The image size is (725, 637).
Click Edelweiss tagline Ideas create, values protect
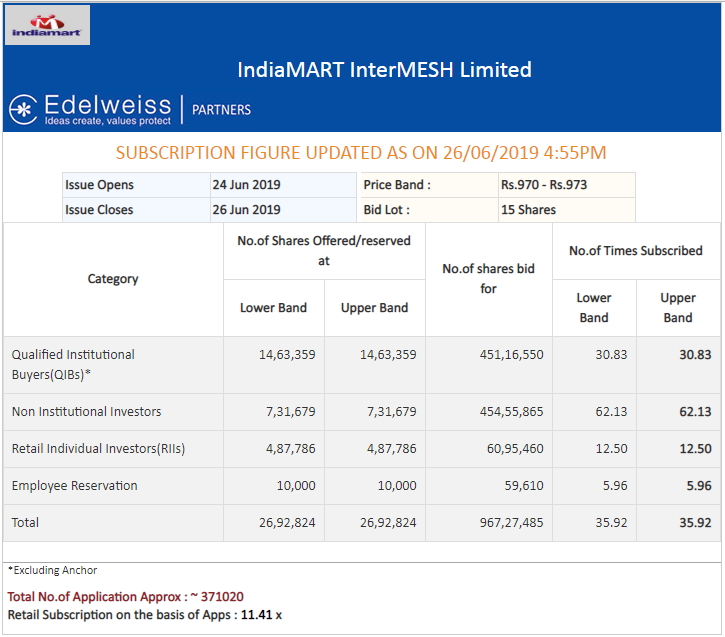[x=108, y=121]
